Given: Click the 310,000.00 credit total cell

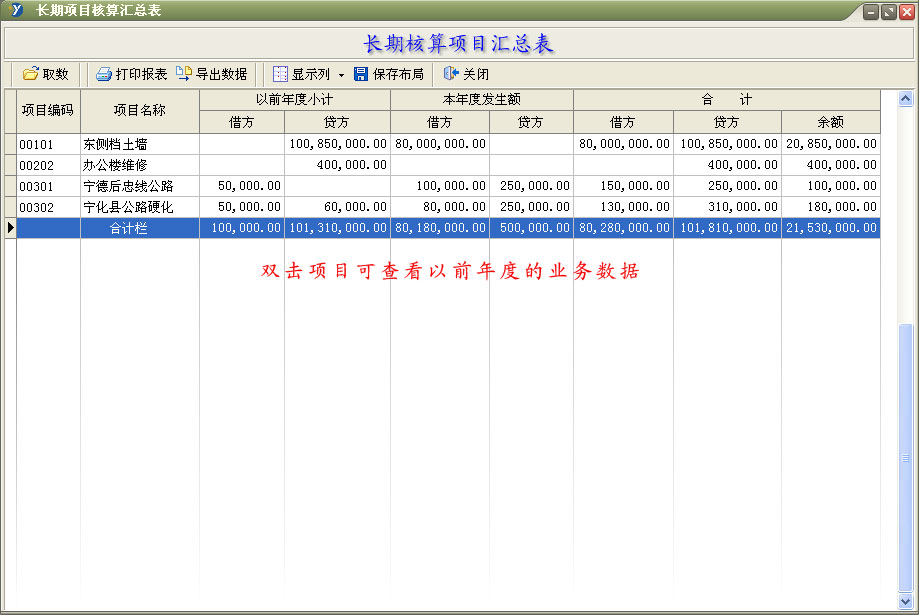Looking at the screenshot, I should (x=727, y=208).
